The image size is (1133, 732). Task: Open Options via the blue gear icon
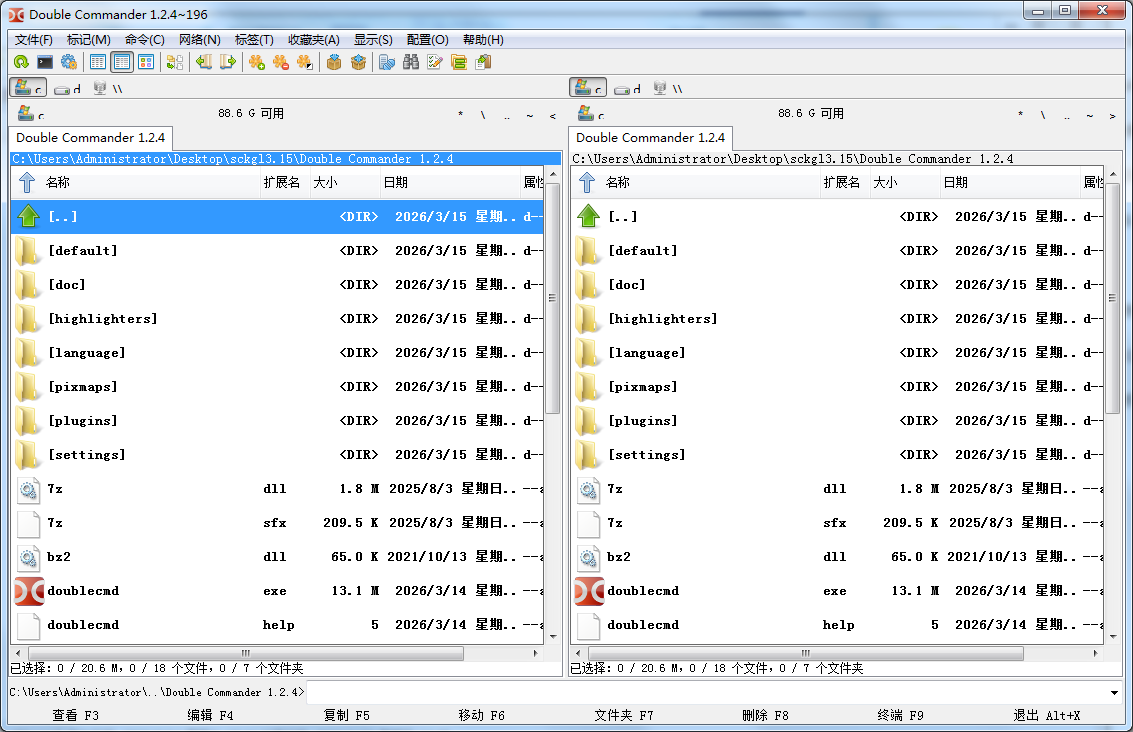(68, 62)
